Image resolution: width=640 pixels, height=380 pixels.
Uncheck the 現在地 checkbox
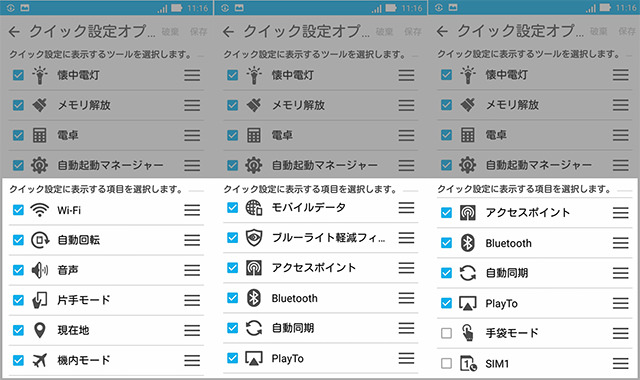pos(18,330)
